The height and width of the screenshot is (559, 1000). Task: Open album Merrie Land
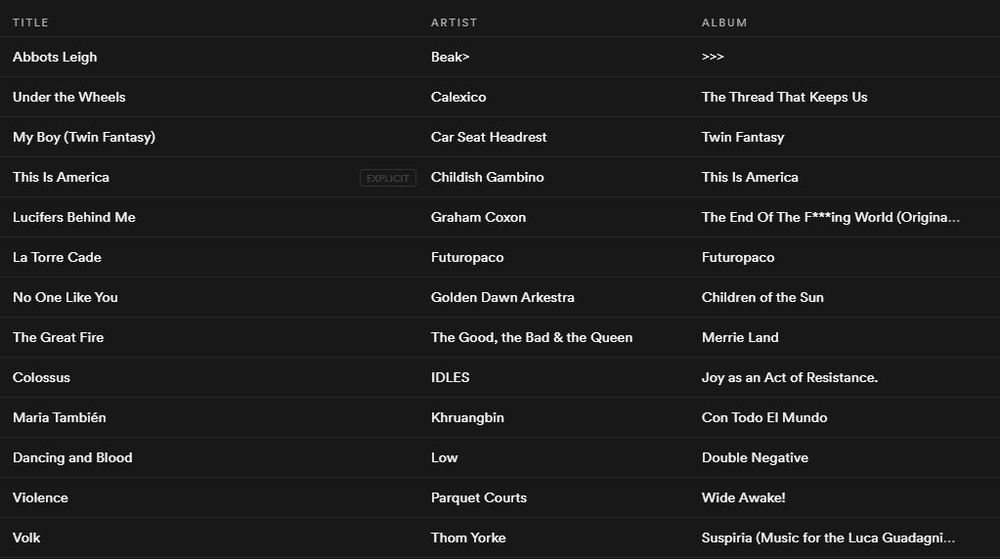pyautogui.click(x=740, y=337)
